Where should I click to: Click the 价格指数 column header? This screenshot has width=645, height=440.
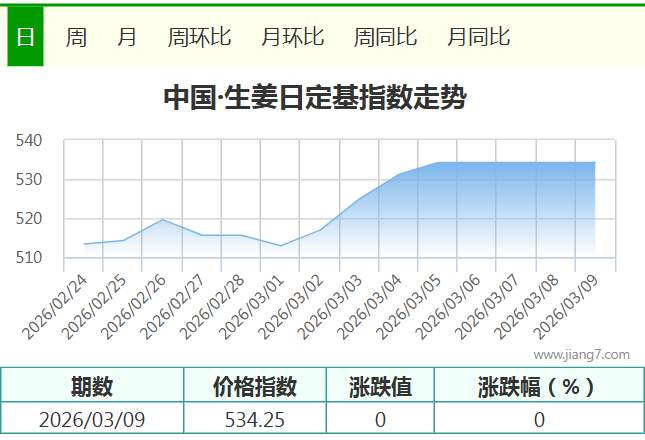point(255,386)
